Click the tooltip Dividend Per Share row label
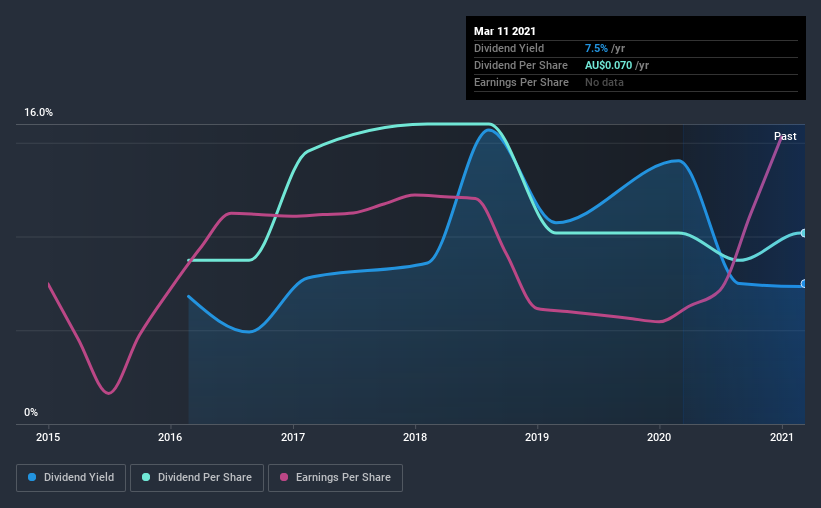Viewport: 821px width, 508px height. click(520, 65)
